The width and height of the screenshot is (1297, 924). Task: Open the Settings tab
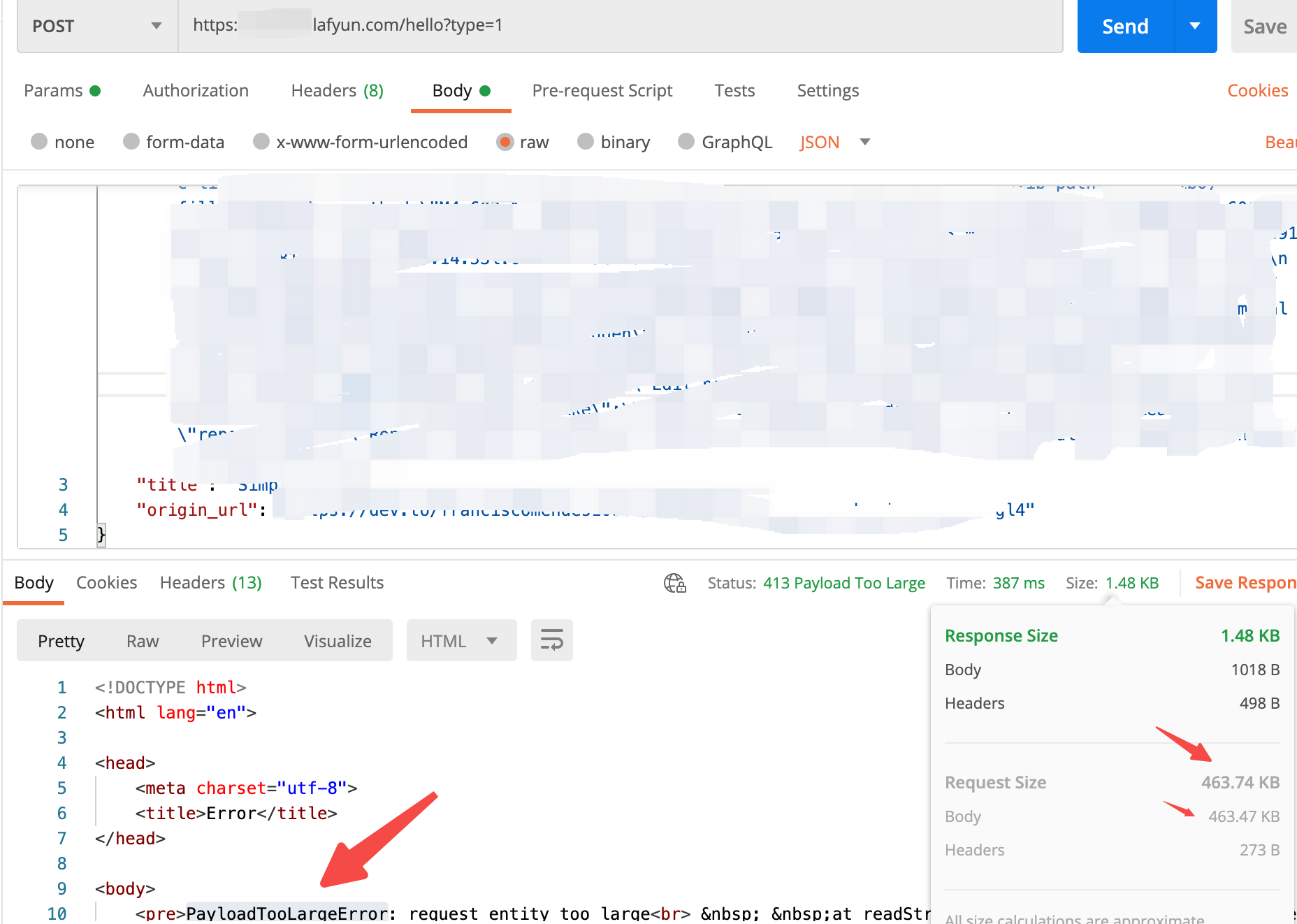tap(828, 91)
